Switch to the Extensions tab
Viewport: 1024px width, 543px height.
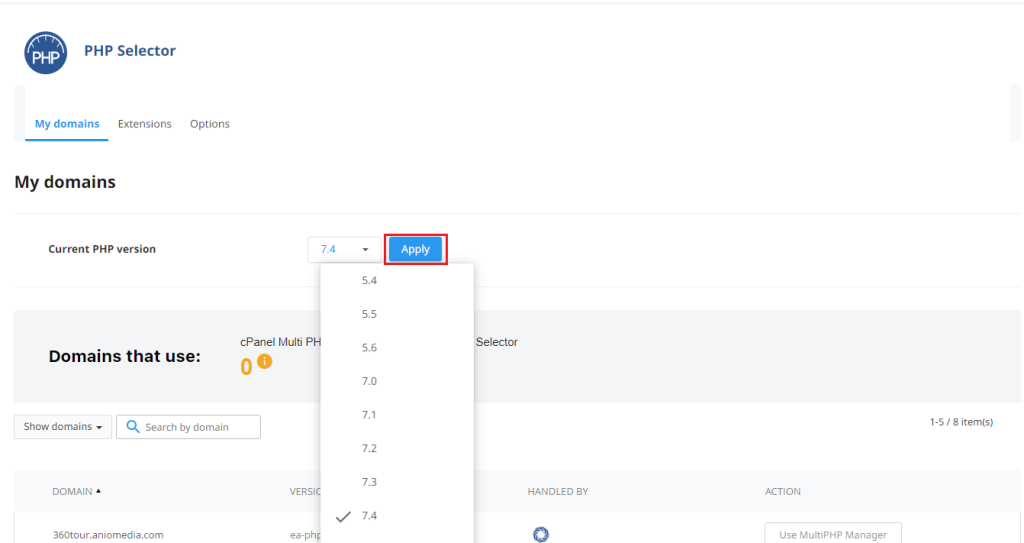(x=144, y=124)
